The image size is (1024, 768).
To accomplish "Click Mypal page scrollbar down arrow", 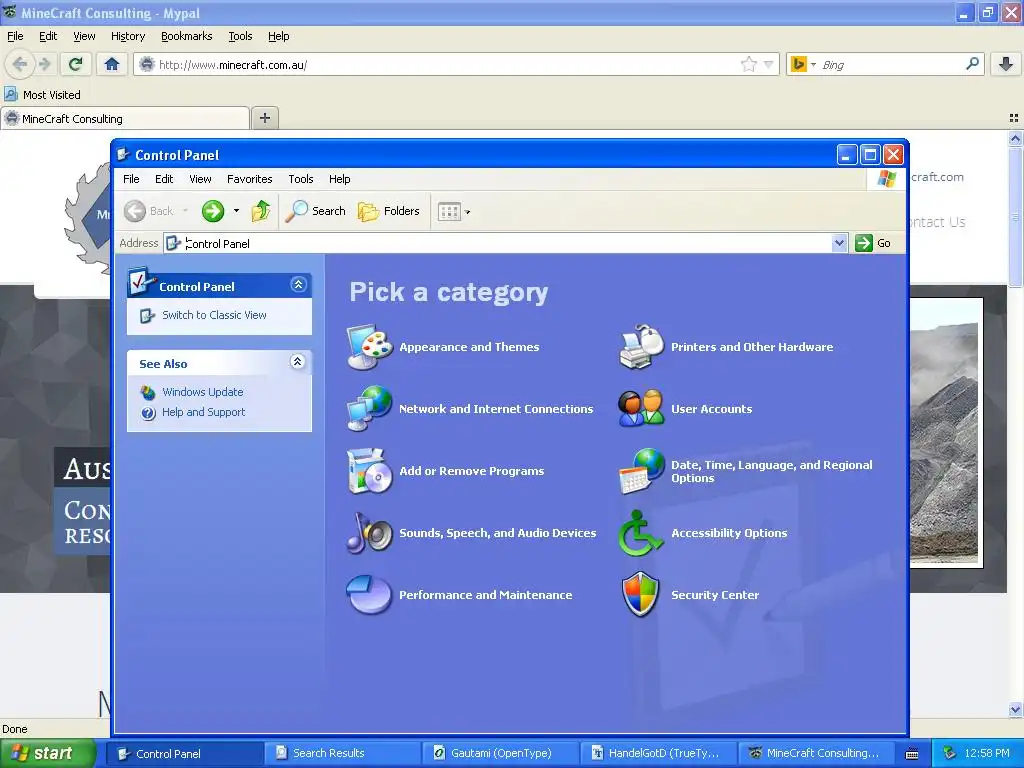I will (1015, 709).
